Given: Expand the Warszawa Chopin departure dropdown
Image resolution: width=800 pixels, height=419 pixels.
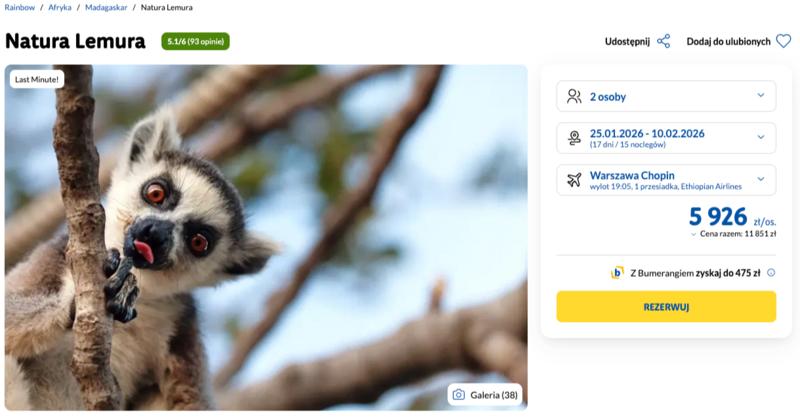Looking at the screenshot, I should [x=760, y=180].
